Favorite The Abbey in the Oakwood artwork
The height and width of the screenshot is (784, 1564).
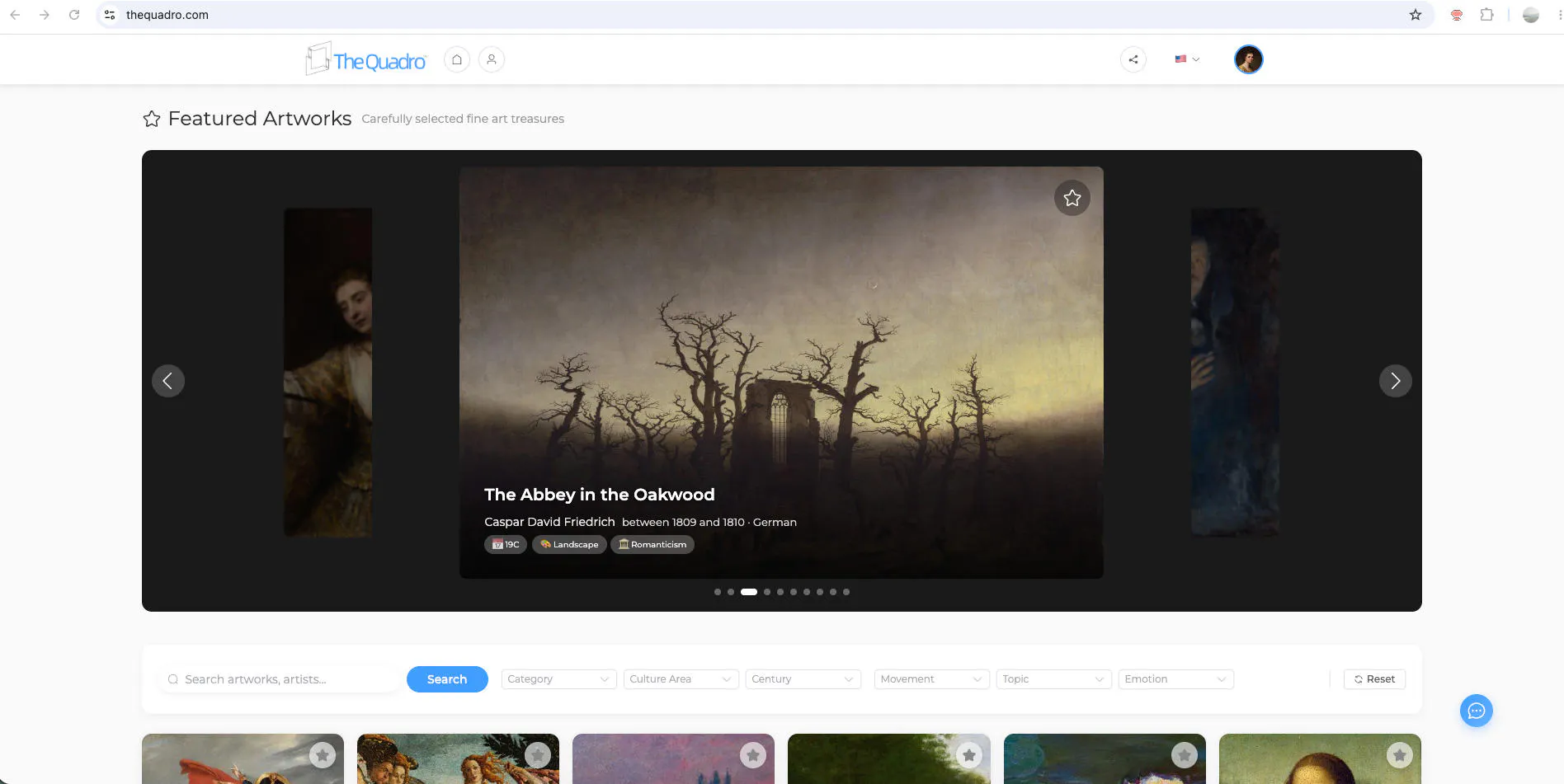(1072, 198)
